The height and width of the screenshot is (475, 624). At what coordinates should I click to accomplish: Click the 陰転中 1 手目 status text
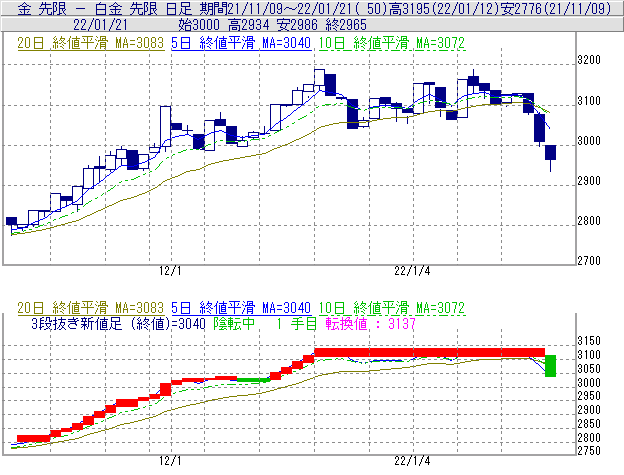265,324
